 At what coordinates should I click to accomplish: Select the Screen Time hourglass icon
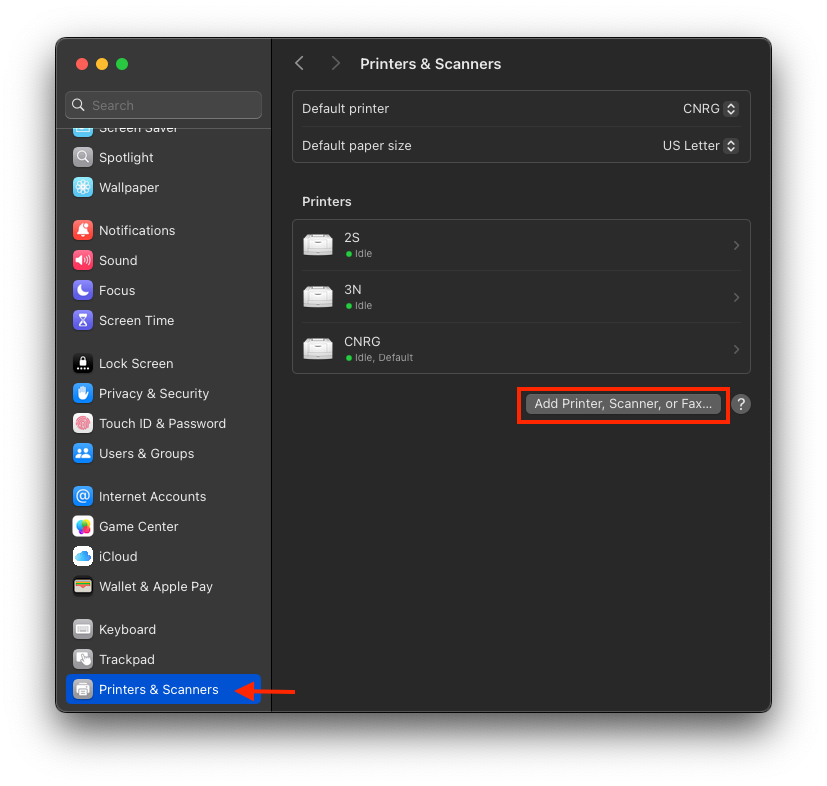[x=83, y=320]
